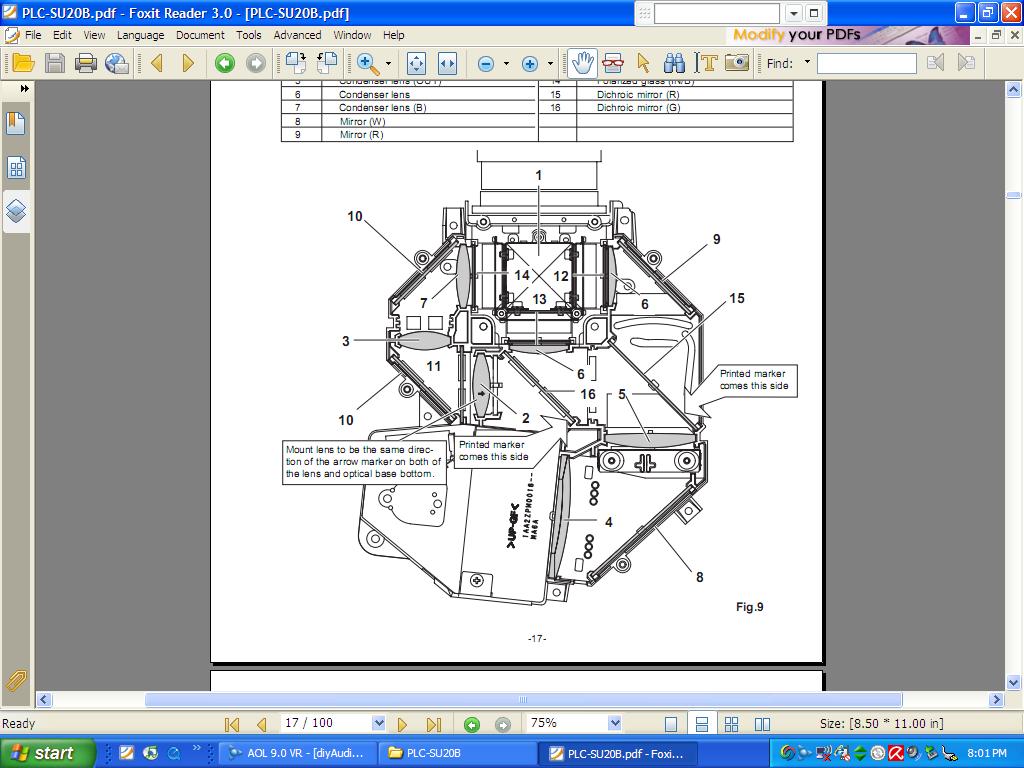Go to next page with yellow right arrow in toolbar
The width and height of the screenshot is (1024, 768).
(188, 63)
